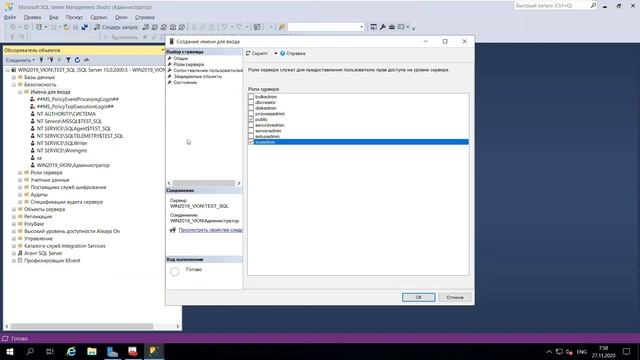Select the Сопоставление пользователей page

pyautogui.click(x=208, y=70)
